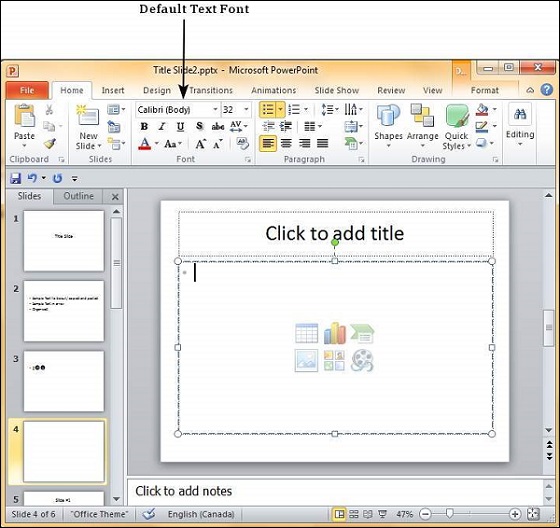Clear all formatting eraser icon
The width and height of the screenshot is (560, 528).
click(242, 144)
